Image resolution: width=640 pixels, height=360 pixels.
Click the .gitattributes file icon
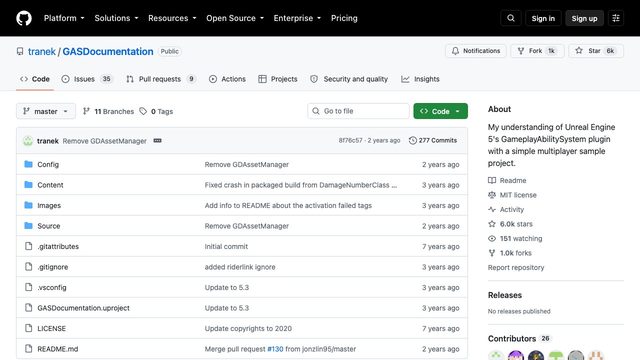point(28,246)
